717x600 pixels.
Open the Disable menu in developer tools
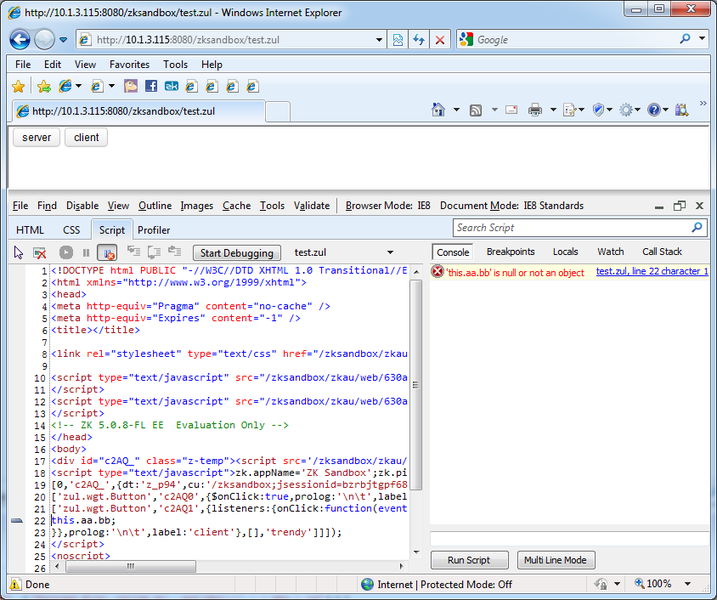tap(82, 206)
